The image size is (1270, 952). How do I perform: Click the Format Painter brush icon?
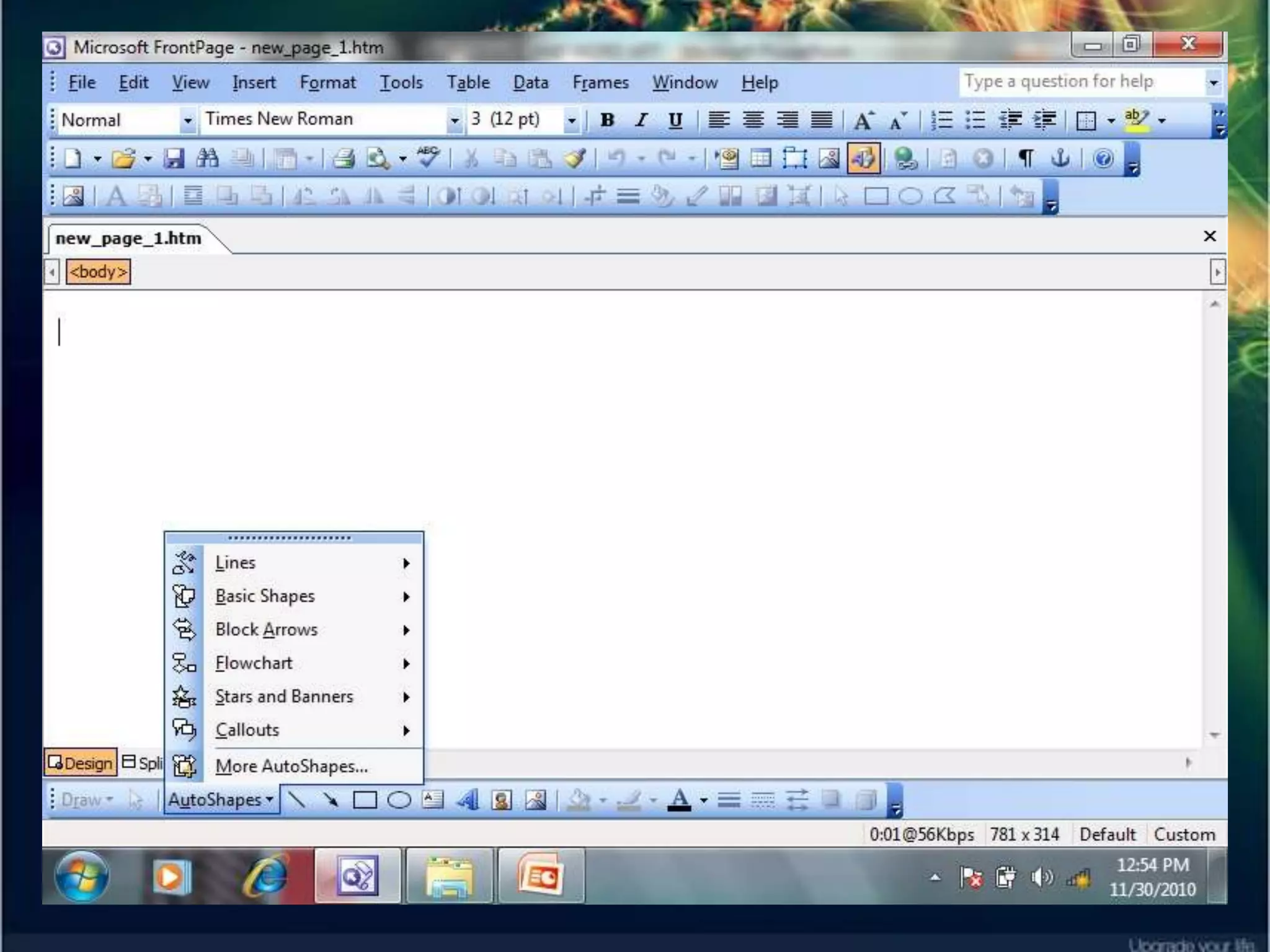[575, 159]
